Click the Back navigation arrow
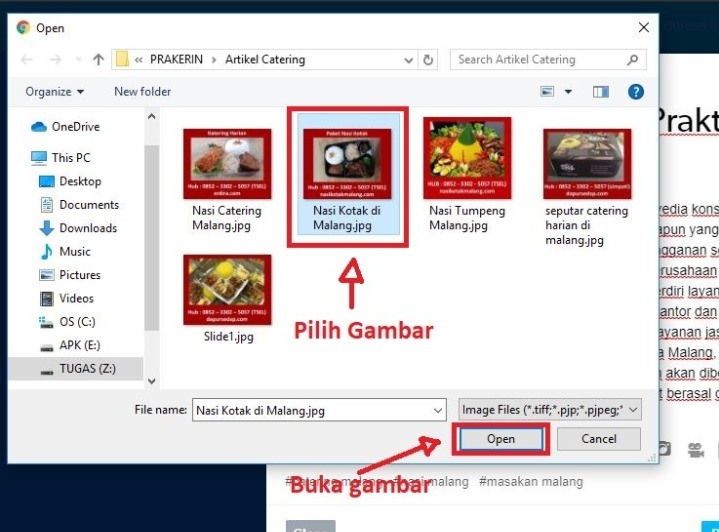719x532 pixels. tap(27, 60)
